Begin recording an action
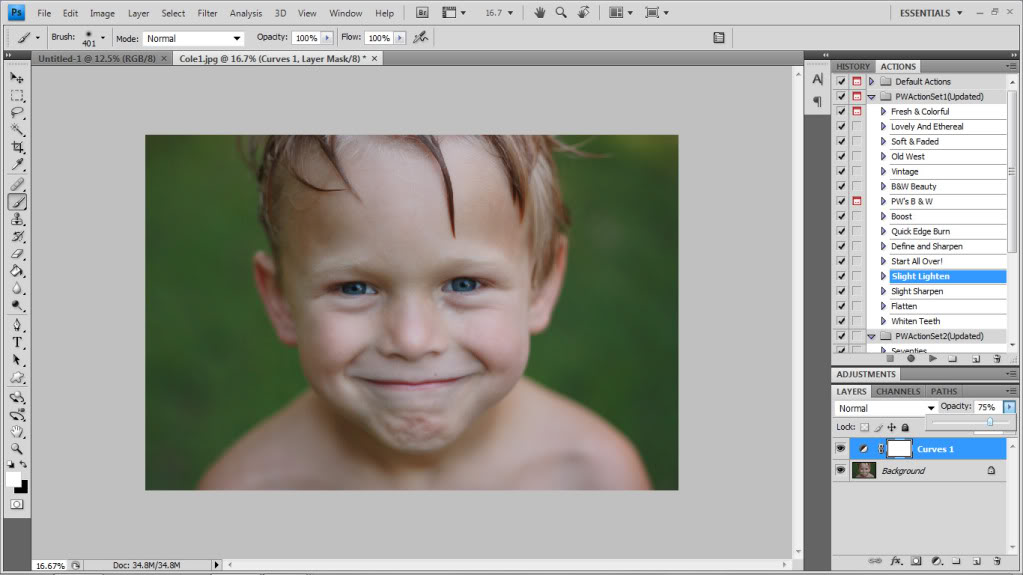The height and width of the screenshot is (575, 1023). (x=911, y=358)
